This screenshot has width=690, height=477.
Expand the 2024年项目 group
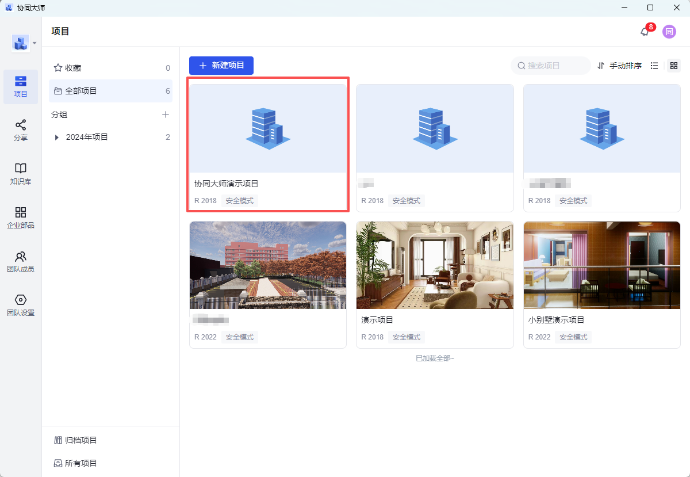tap(57, 137)
